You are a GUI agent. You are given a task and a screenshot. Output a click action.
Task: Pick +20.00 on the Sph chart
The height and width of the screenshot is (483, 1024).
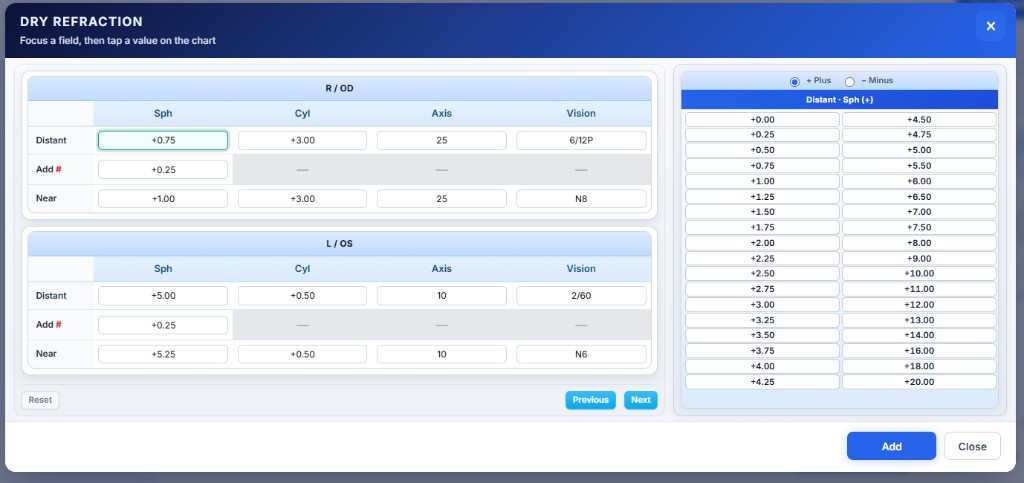coord(919,382)
